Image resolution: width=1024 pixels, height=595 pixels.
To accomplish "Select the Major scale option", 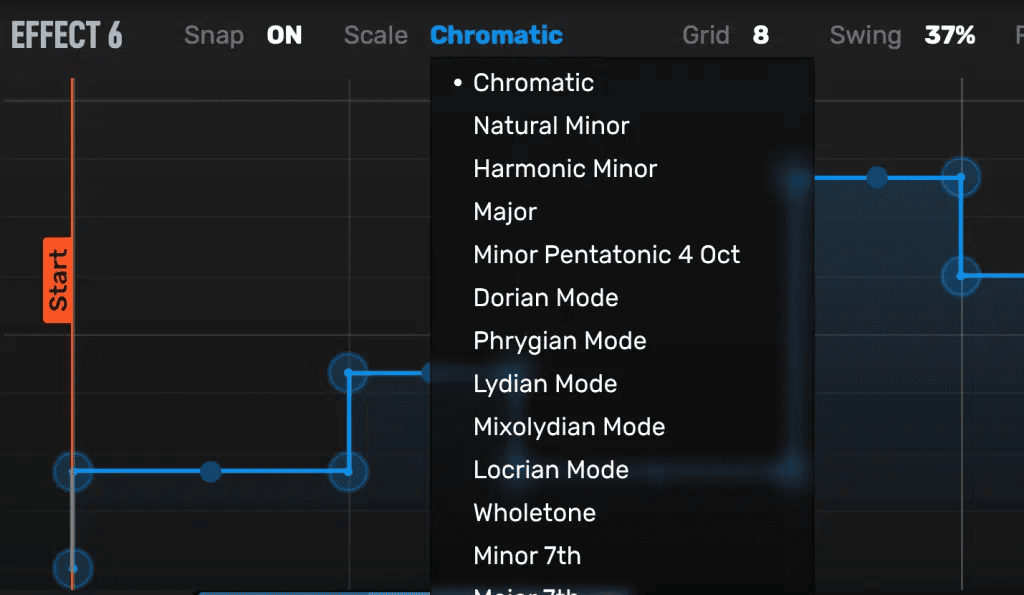I will [505, 212].
